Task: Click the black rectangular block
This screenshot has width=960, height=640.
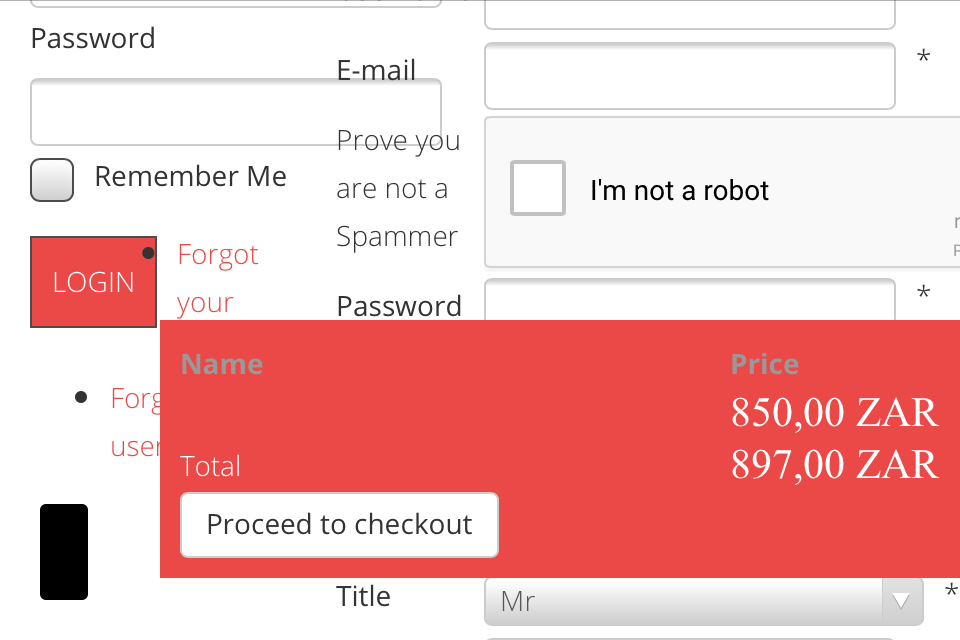Action: click(64, 552)
